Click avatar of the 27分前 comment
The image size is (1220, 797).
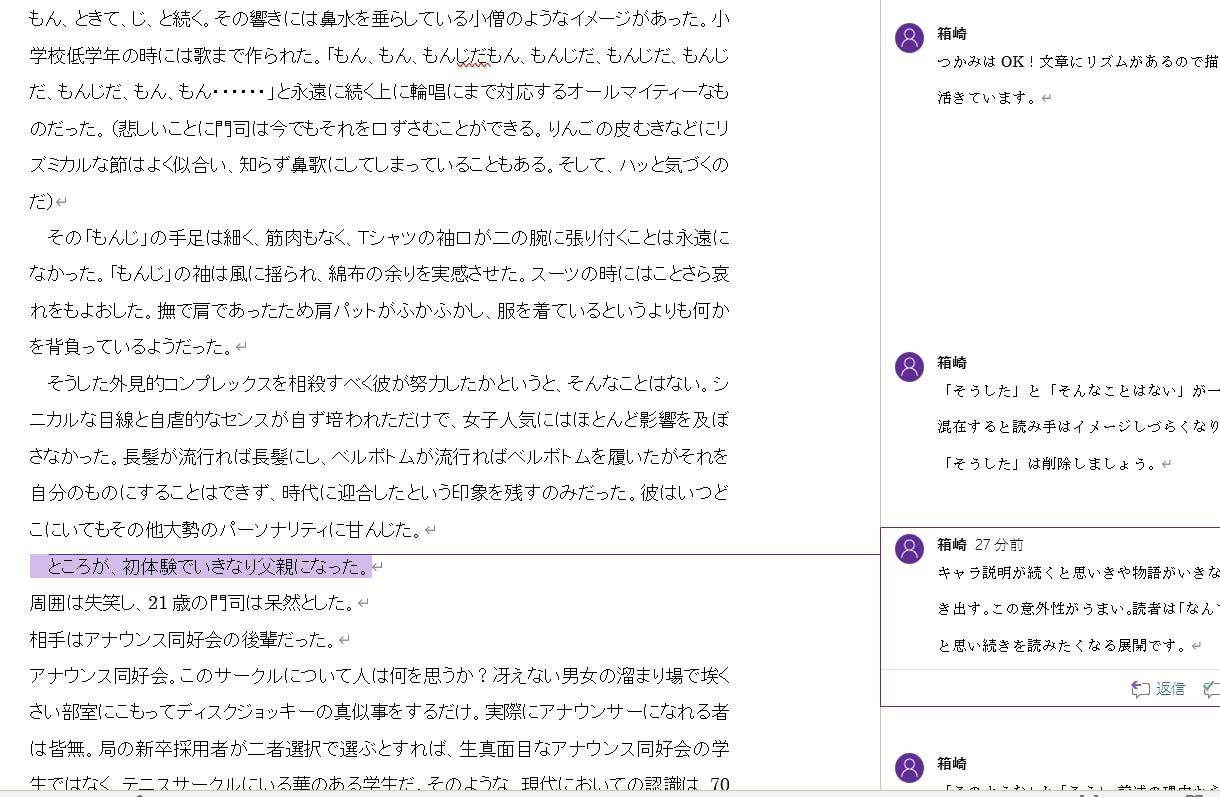coord(909,549)
